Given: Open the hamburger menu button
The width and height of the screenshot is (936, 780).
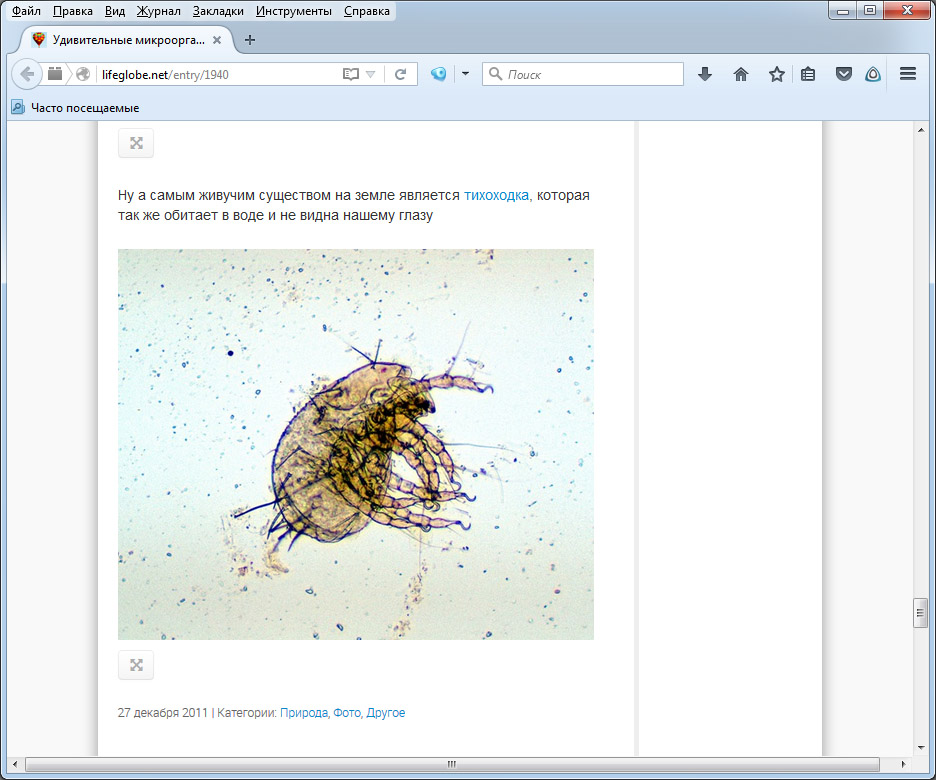Looking at the screenshot, I should [x=908, y=74].
